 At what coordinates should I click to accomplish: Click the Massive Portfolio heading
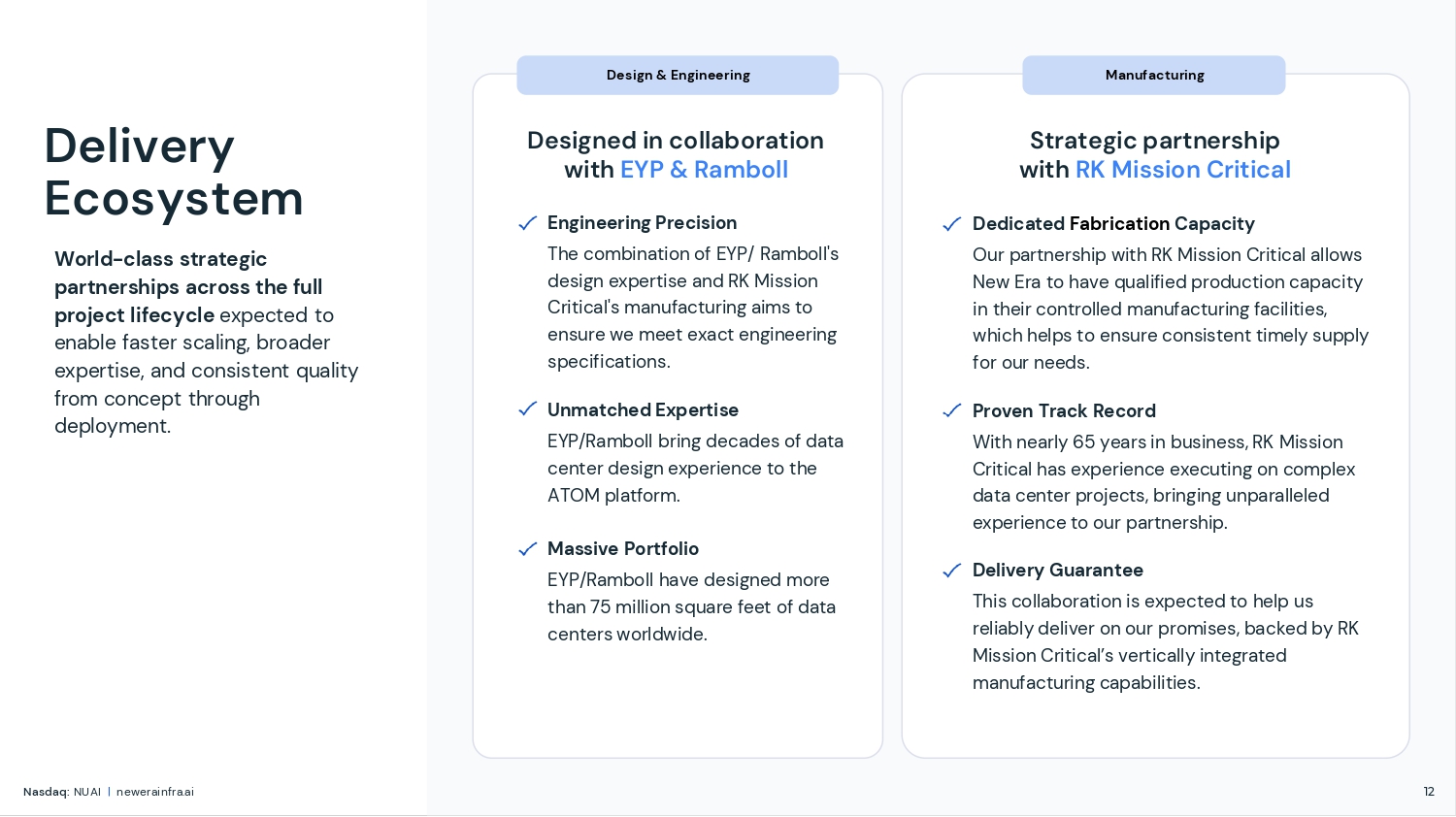623,549
